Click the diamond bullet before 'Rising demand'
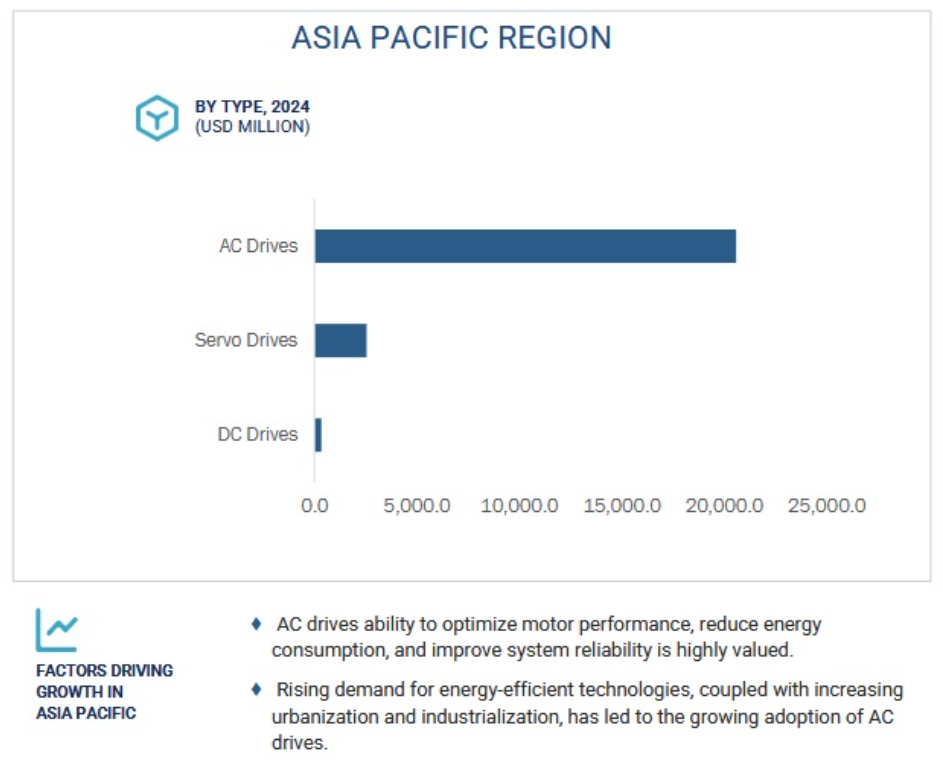The image size is (943, 761). click(257, 689)
